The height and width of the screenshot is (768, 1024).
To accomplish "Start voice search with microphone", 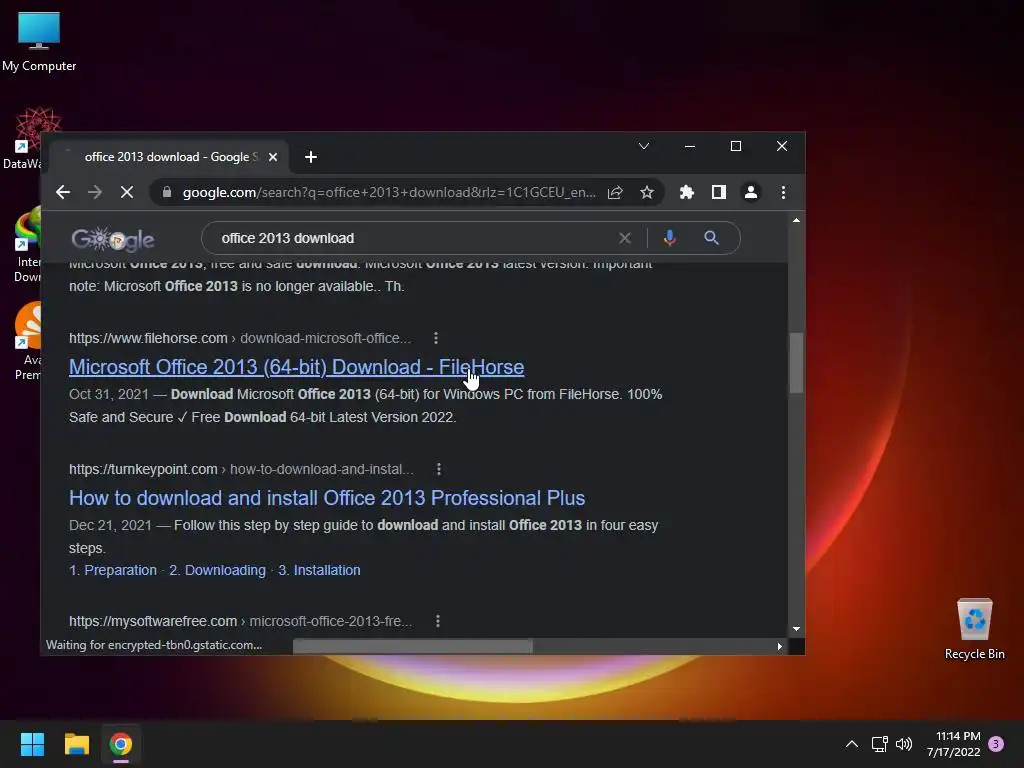I will (x=669, y=238).
